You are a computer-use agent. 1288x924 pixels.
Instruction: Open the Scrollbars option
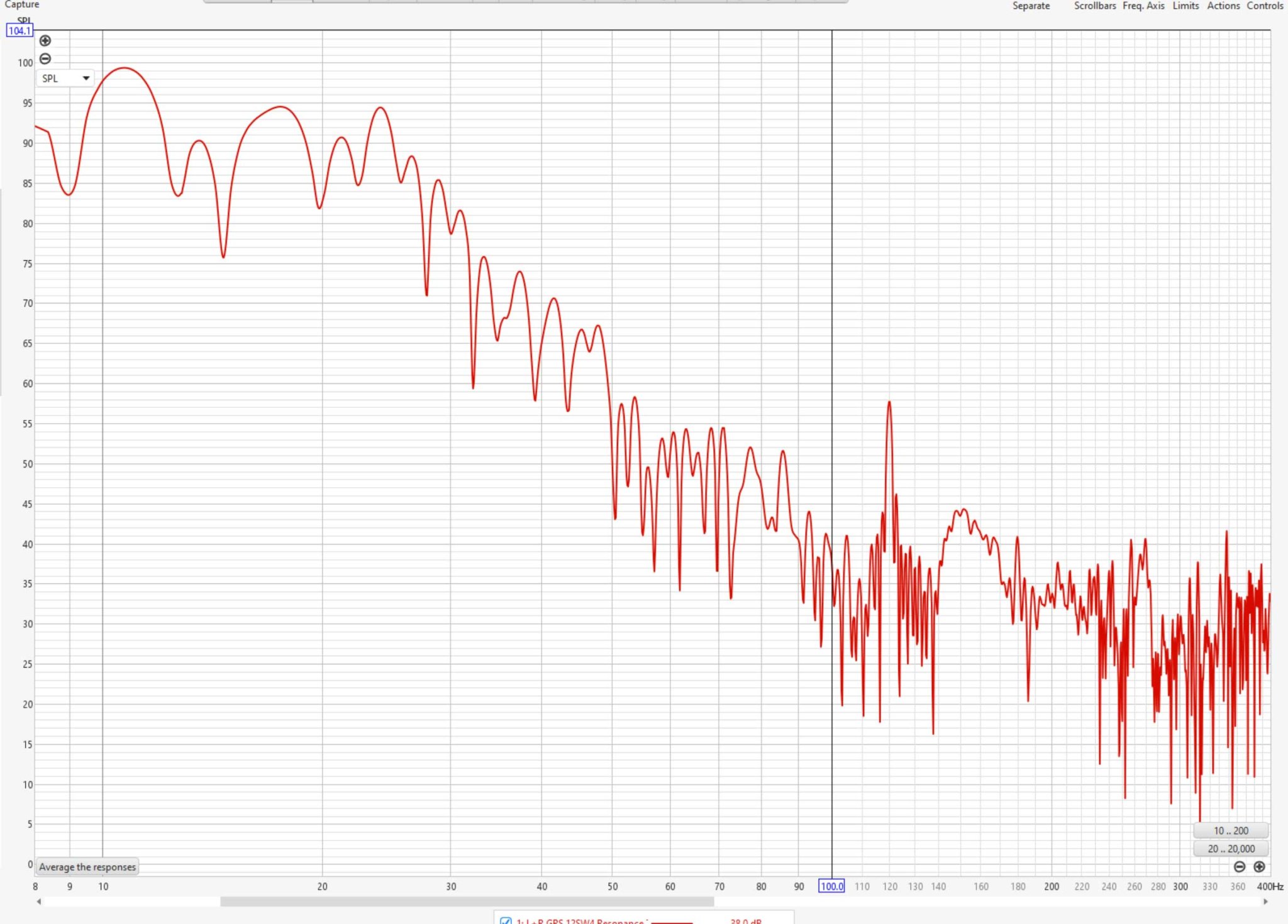[x=1095, y=6]
